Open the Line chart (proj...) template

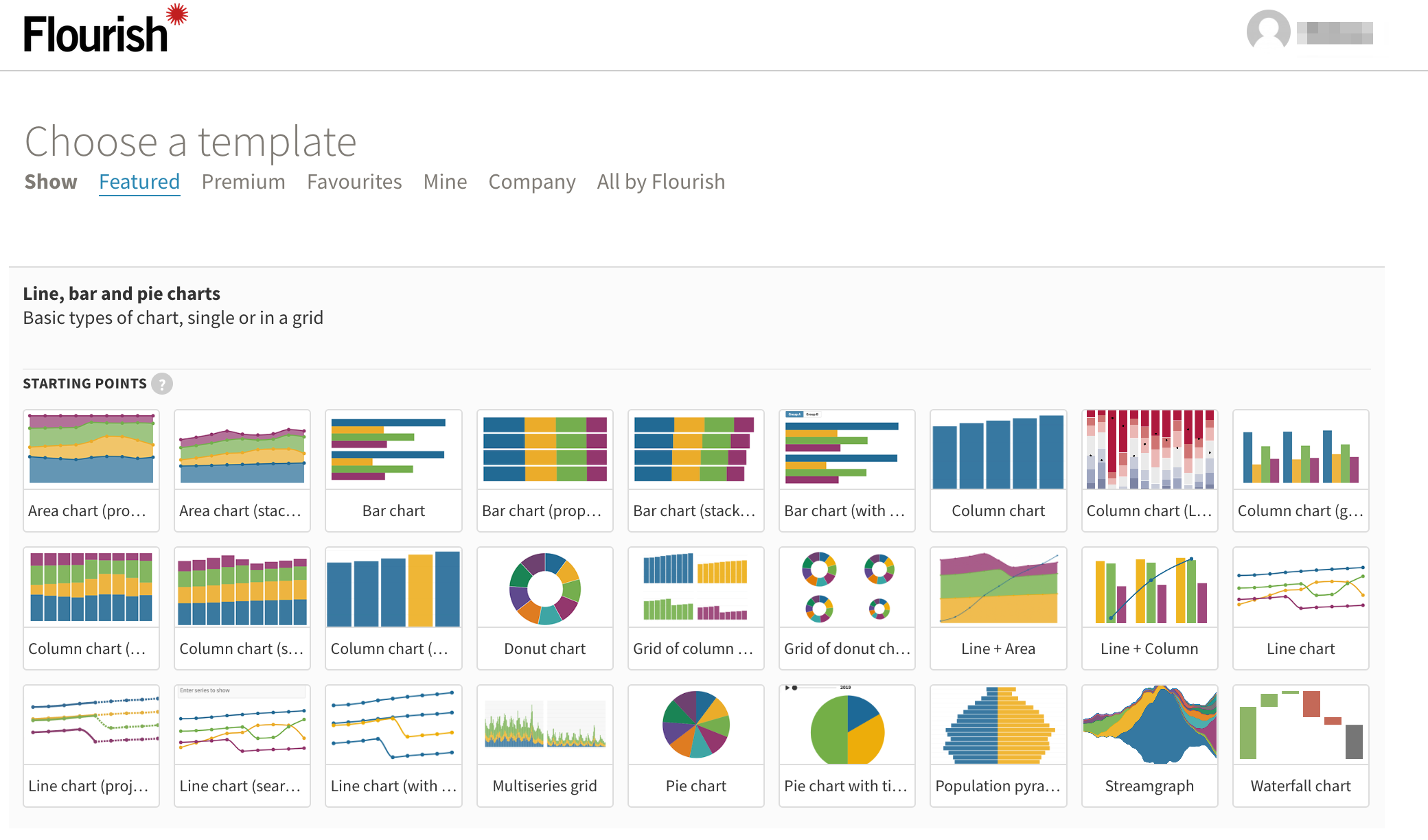(x=91, y=746)
